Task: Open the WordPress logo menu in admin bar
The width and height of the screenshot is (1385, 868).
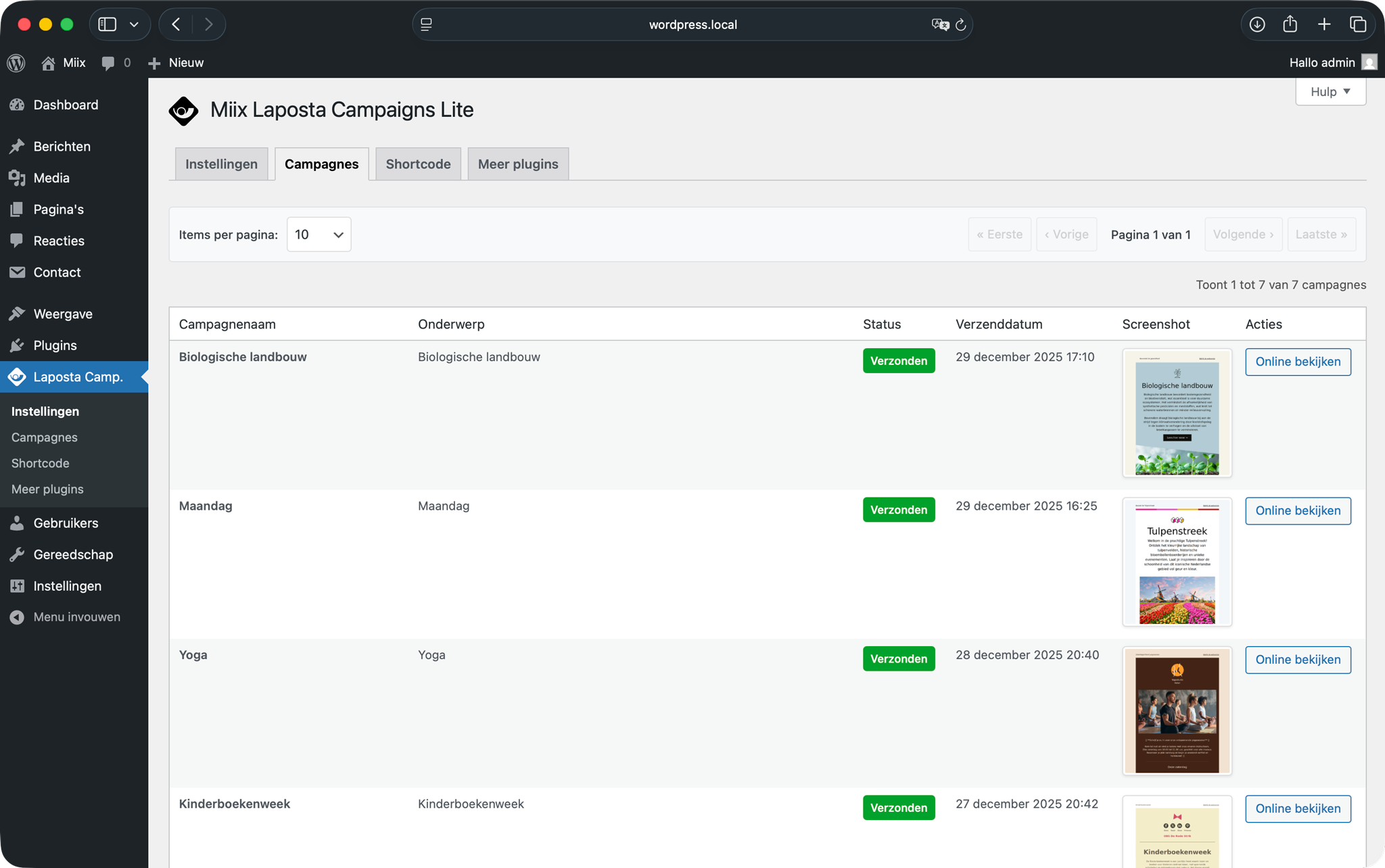Action: point(16,62)
